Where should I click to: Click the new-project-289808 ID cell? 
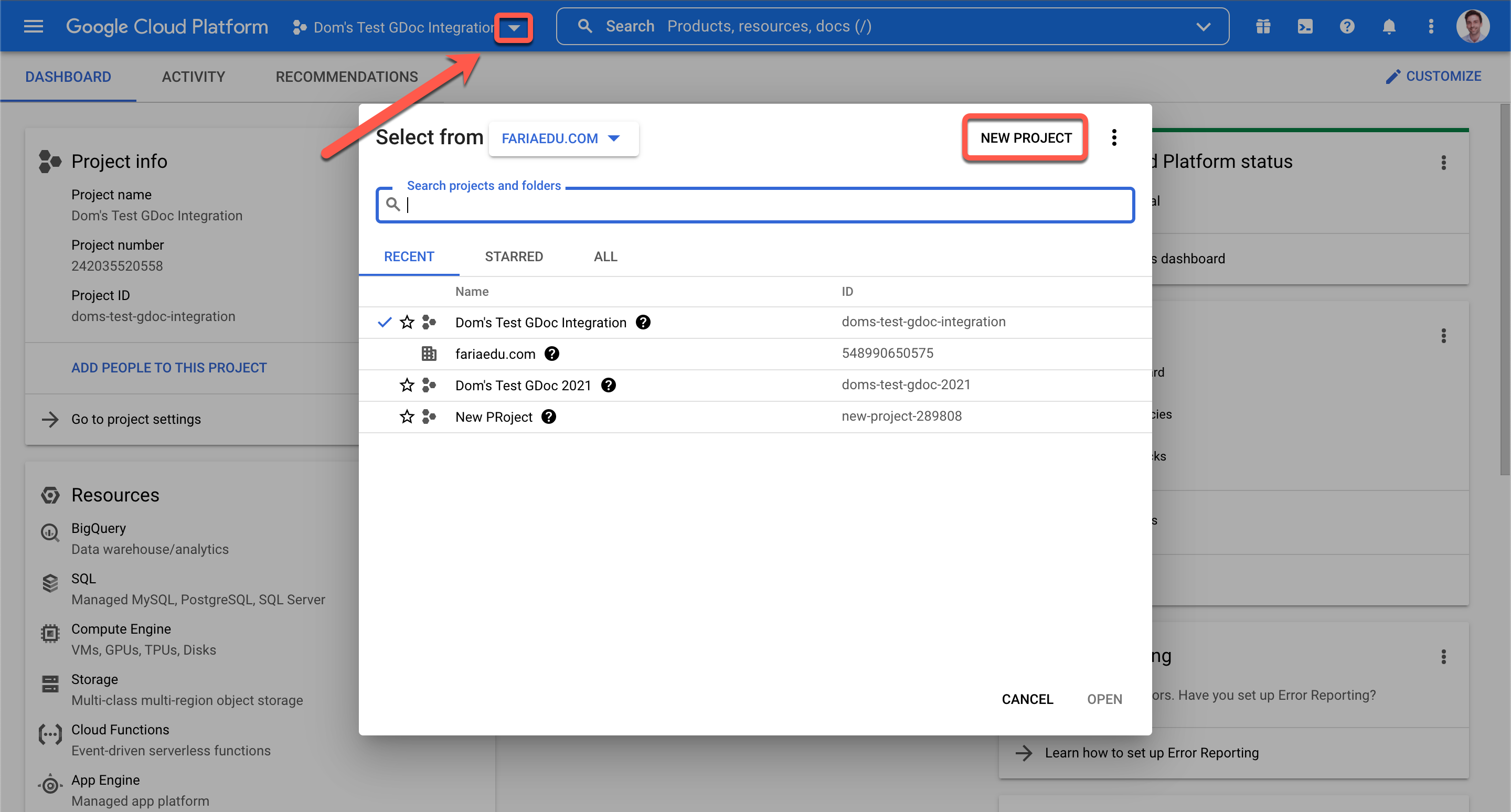901,416
